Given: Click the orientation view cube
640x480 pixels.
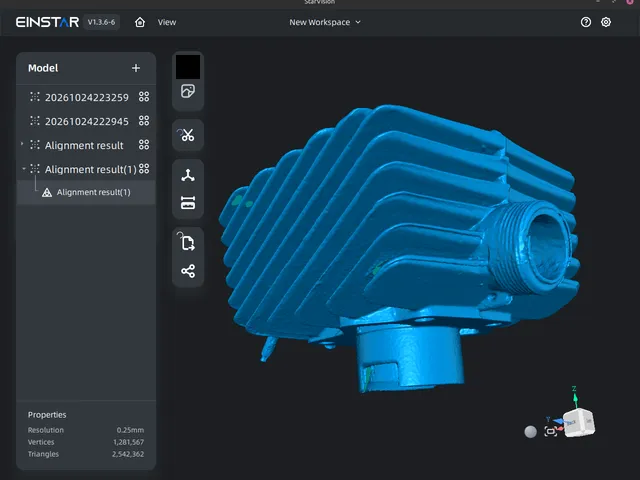Looking at the screenshot, I should [579, 423].
